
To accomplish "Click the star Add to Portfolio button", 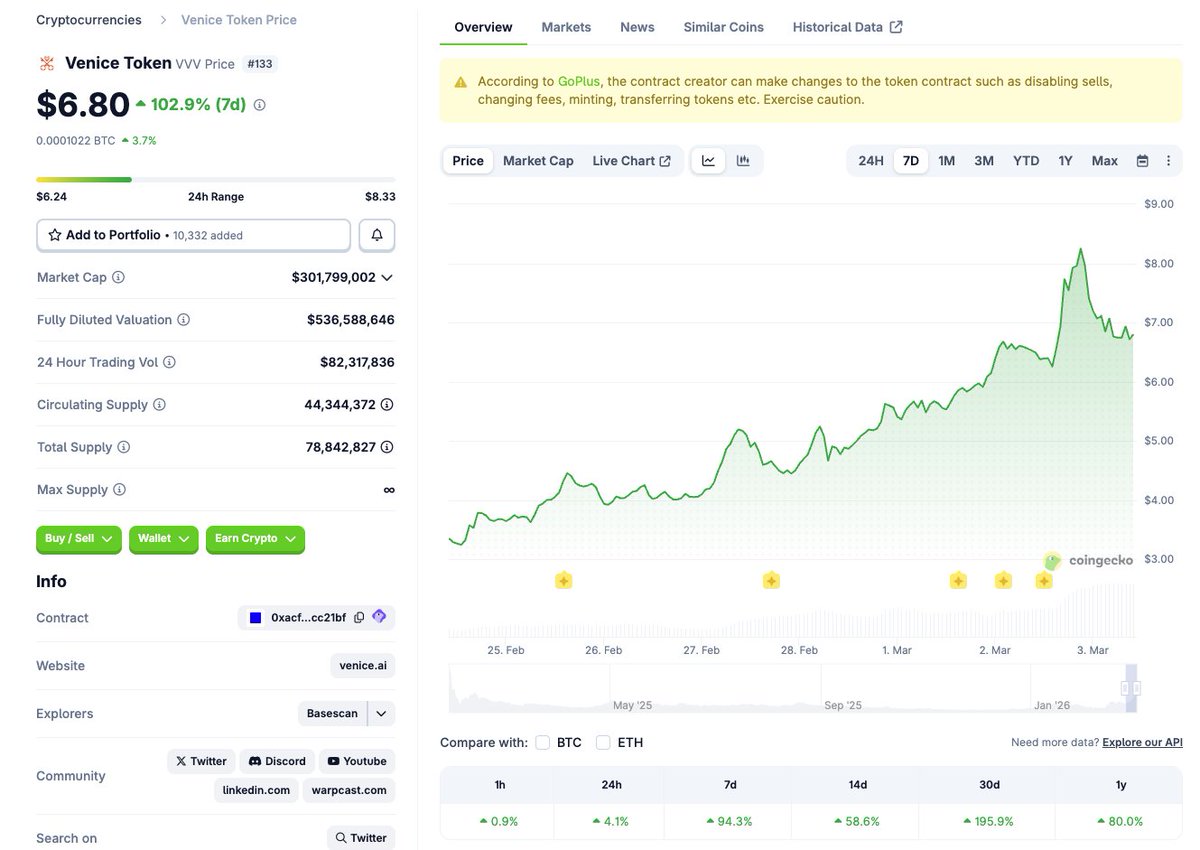I will [x=194, y=235].
